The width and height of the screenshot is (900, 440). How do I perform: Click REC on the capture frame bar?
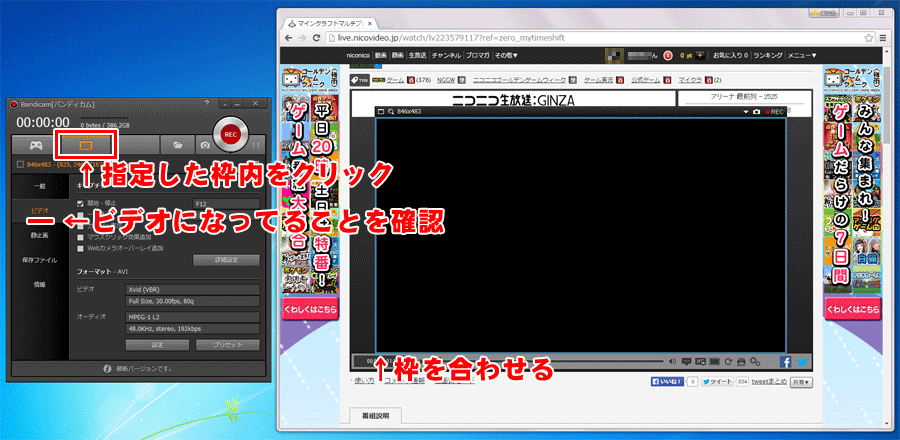(x=773, y=111)
